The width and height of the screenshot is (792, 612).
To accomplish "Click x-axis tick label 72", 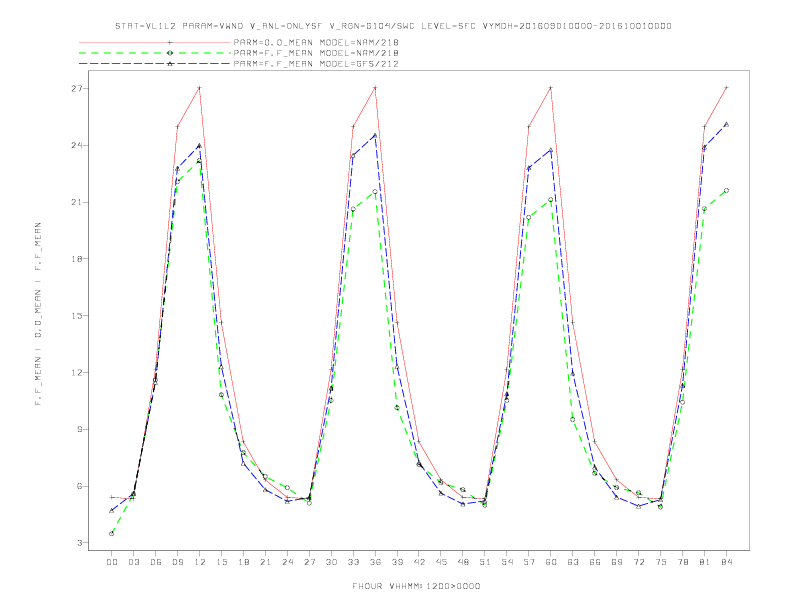I will [639, 562].
